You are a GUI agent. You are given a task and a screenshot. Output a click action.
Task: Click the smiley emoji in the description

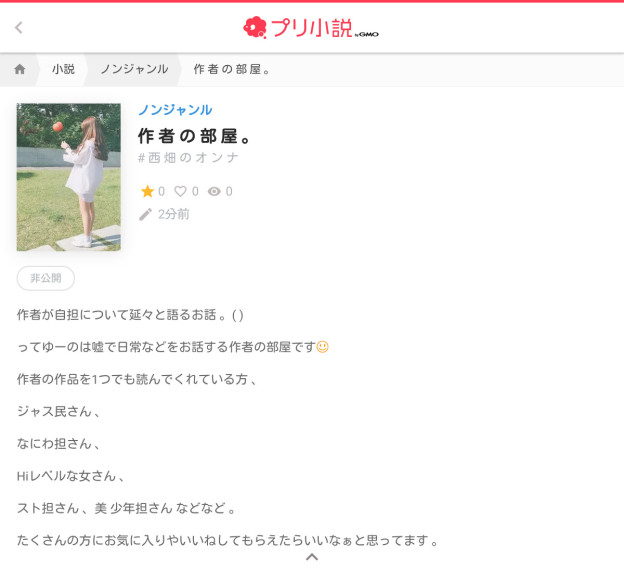[322, 347]
